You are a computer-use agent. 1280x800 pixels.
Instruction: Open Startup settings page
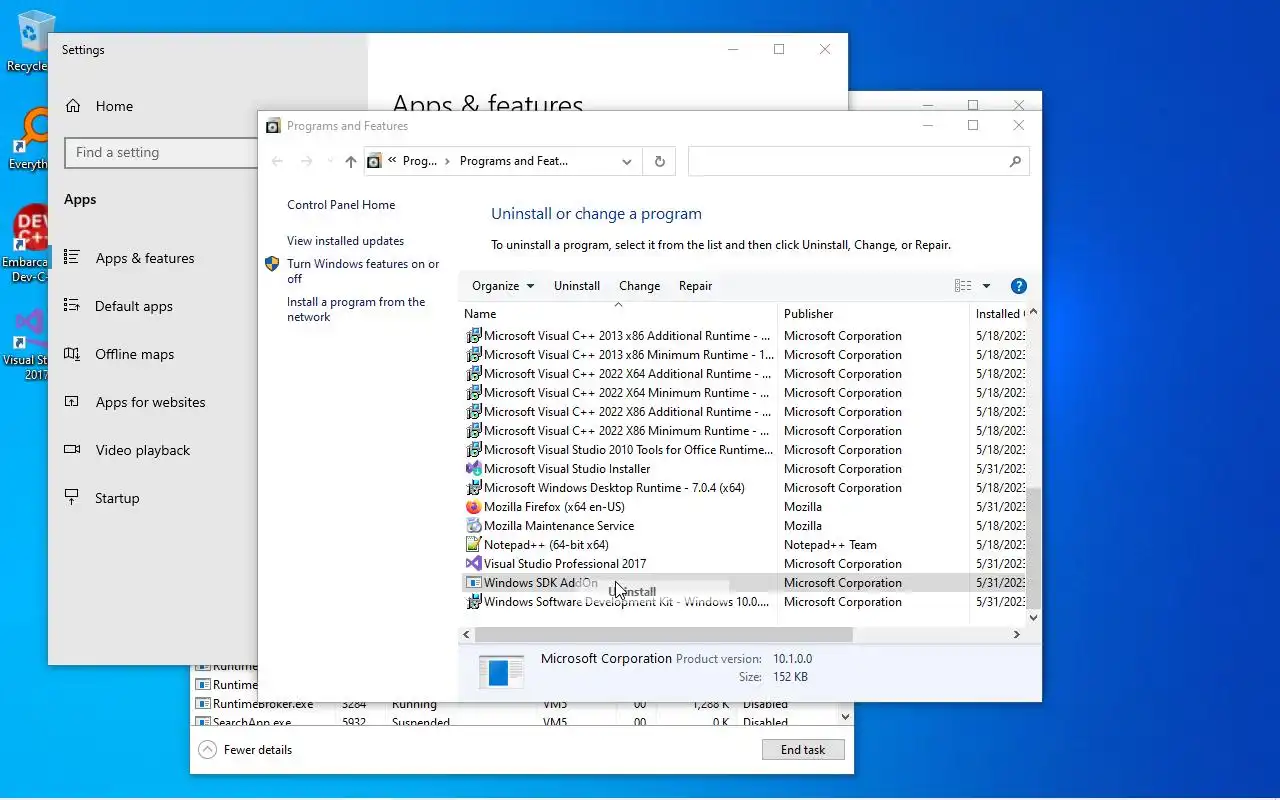coord(117,498)
